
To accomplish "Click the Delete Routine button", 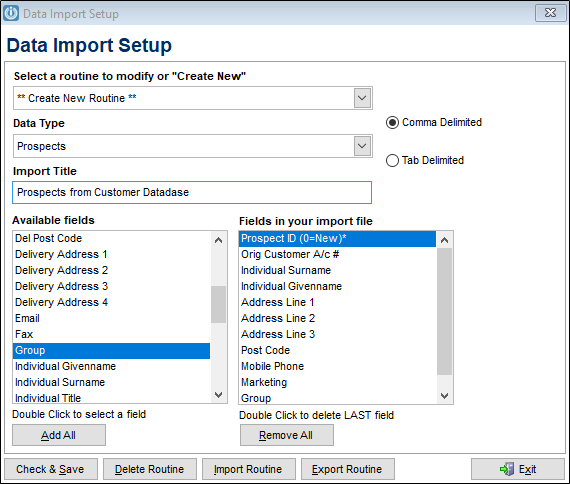I will [x=150, y=469].
